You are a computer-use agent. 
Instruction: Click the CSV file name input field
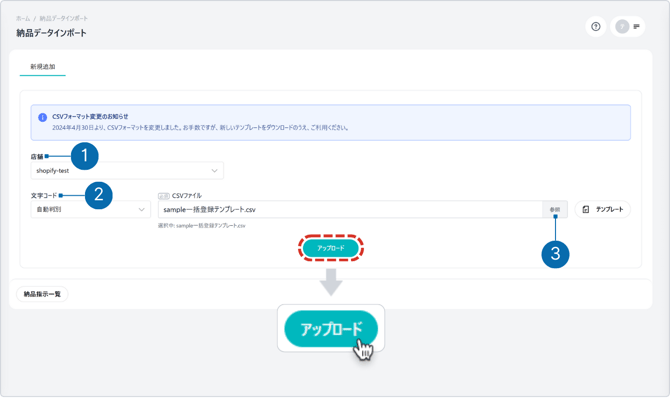click(x=350, y=209)
